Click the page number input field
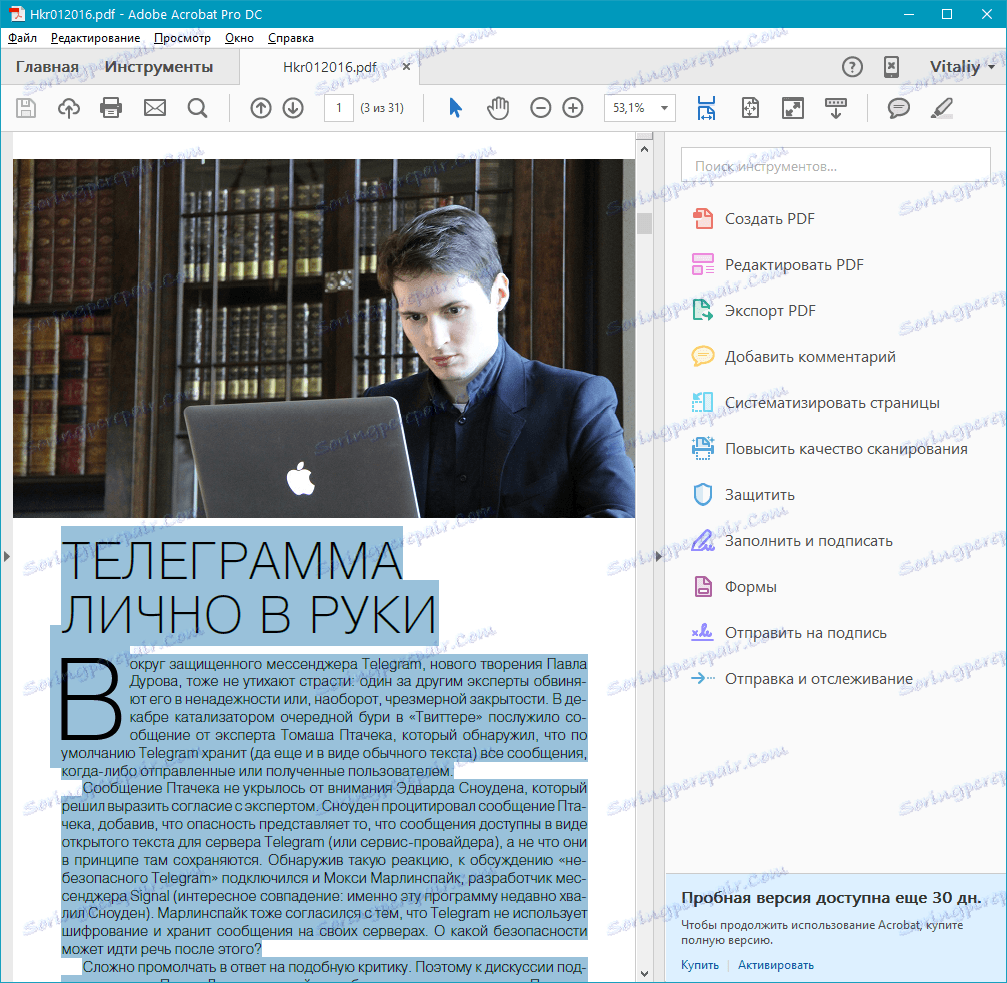This screenshot has width=1007, height=983. point(338,108)
